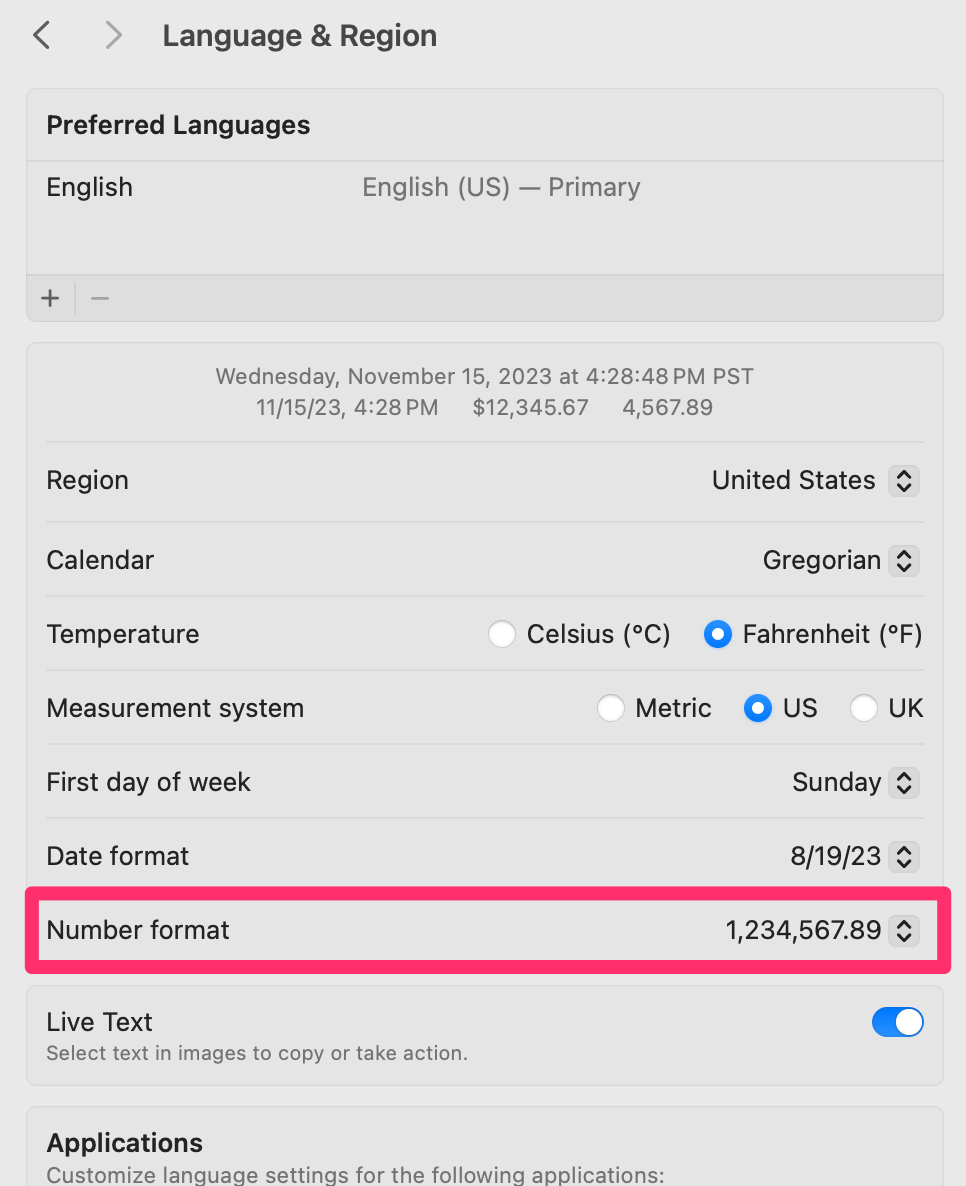Image resolution: width=966 pixels, height=1186 pixels.
Task: Select the UK measurement system
Action: point(863,708)
